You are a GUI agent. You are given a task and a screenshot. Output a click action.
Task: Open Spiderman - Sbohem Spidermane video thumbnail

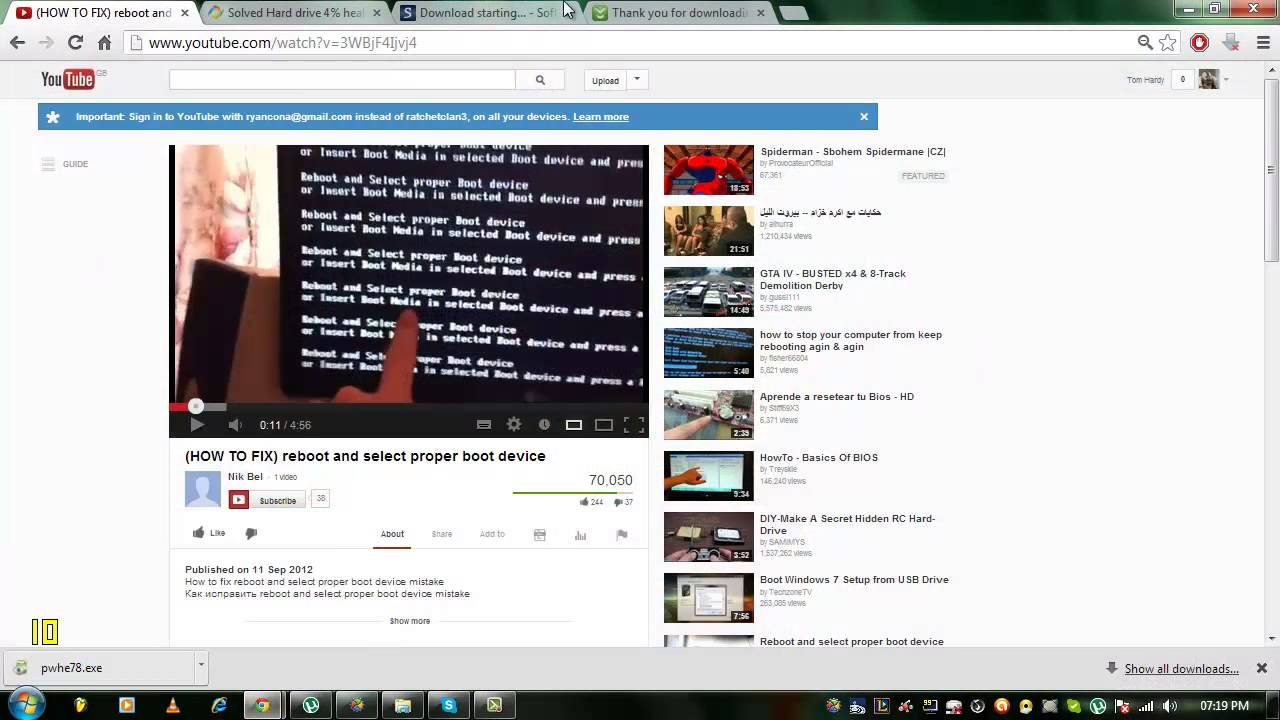point(708,169)
